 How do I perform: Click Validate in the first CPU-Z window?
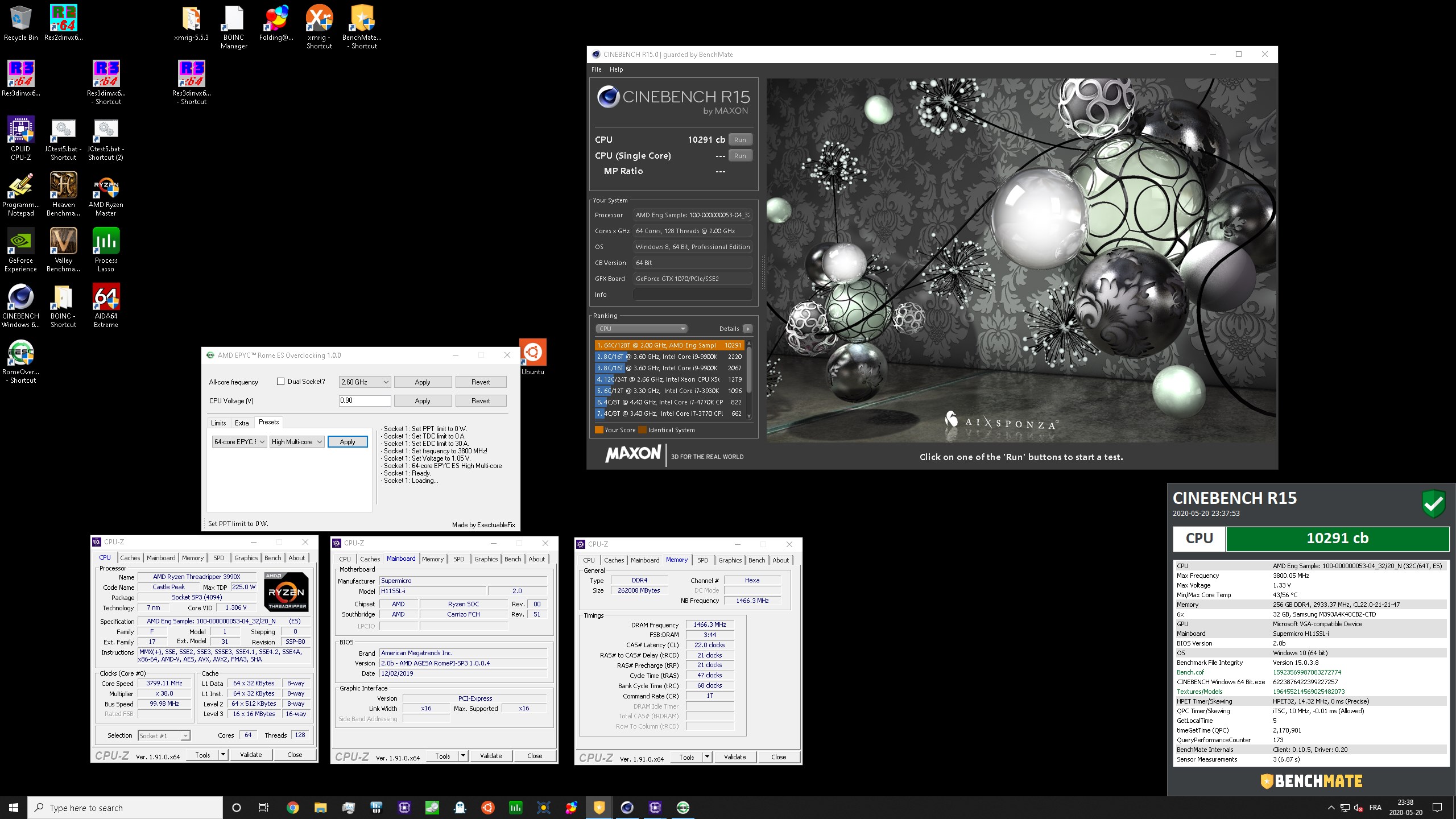[x=251, y=755]
